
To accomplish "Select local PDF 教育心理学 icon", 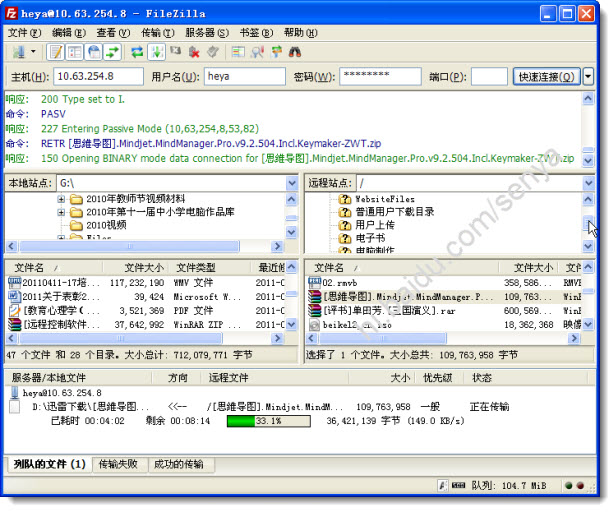I will 15,311.
